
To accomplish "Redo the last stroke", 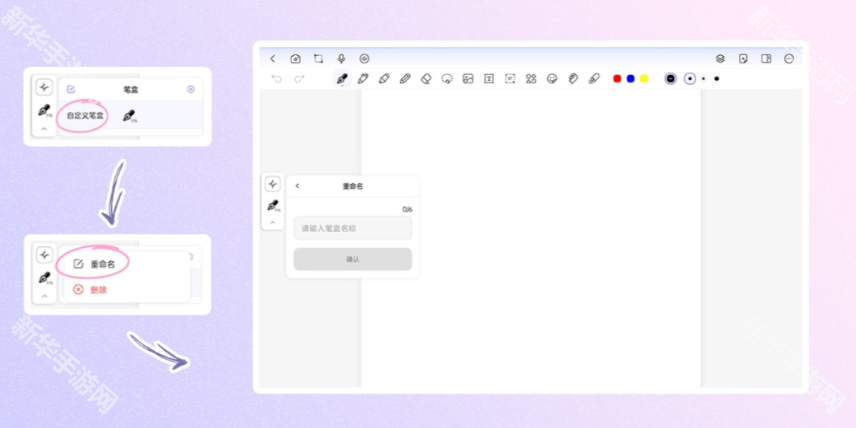I will pyautogui.click(x=299, y=79).
